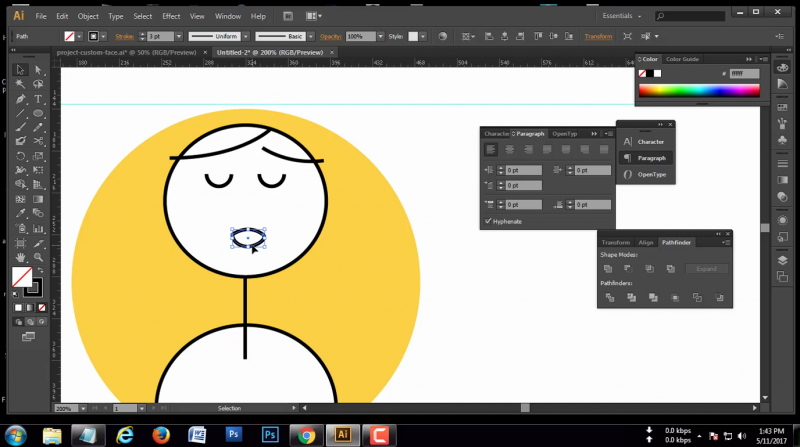Choose the Ellipse shape tool
Viewport: 800px width, 447px height.
(x=38, y=113)
